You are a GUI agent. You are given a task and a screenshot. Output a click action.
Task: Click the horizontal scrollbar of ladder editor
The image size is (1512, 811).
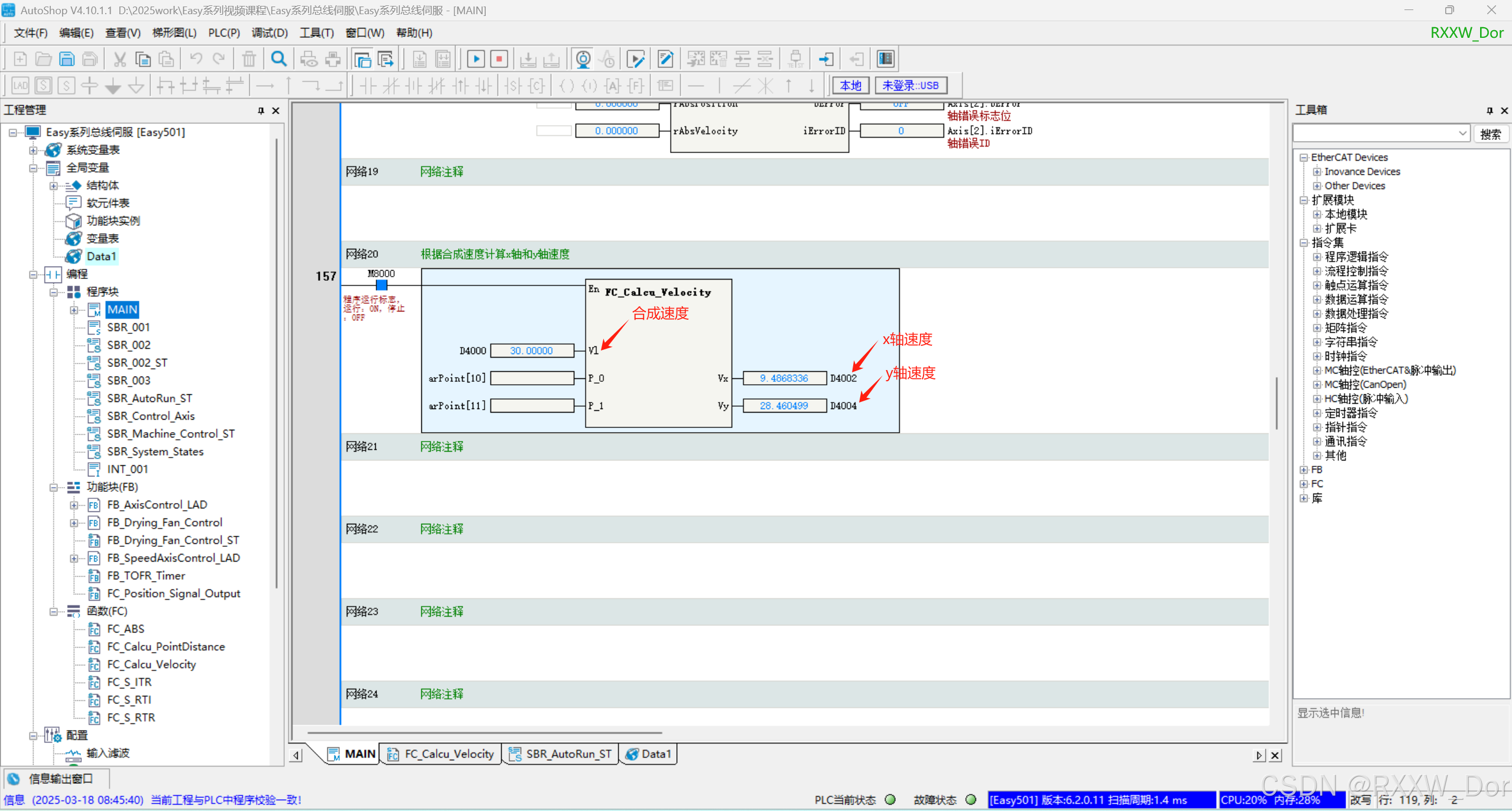click(485, 732)
